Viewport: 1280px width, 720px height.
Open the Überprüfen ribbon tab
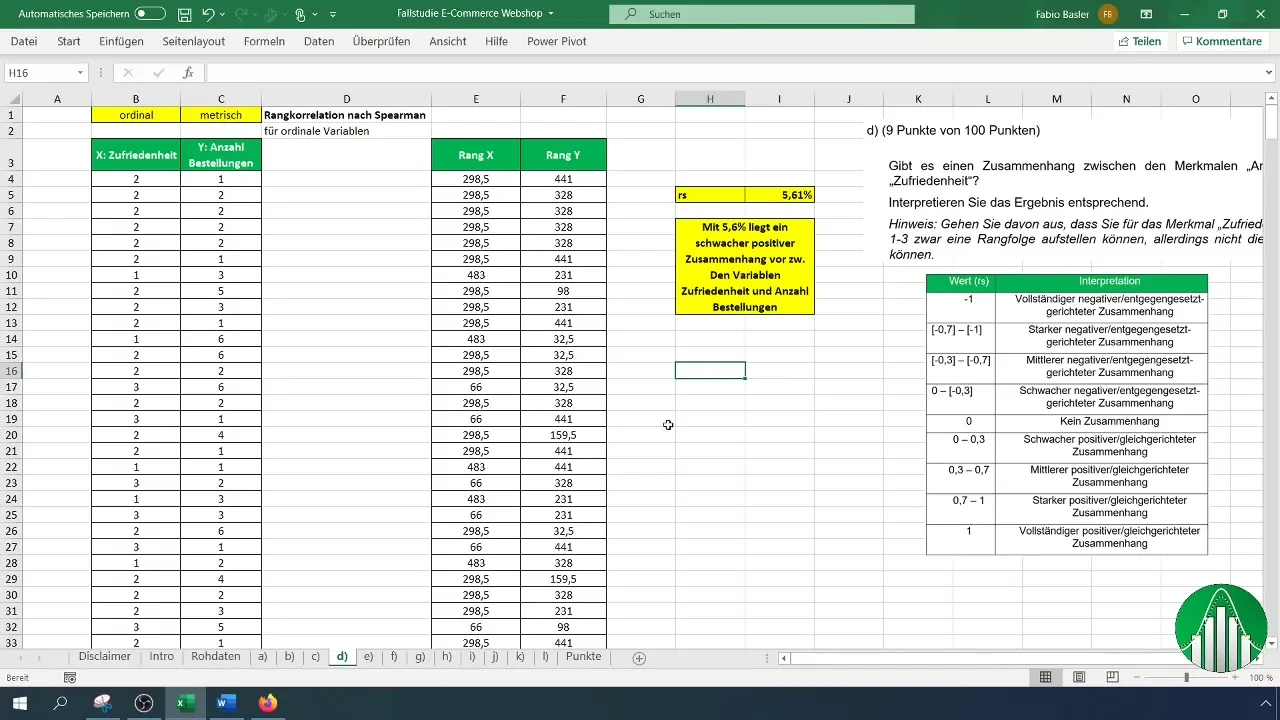click(x=381, y=41)
